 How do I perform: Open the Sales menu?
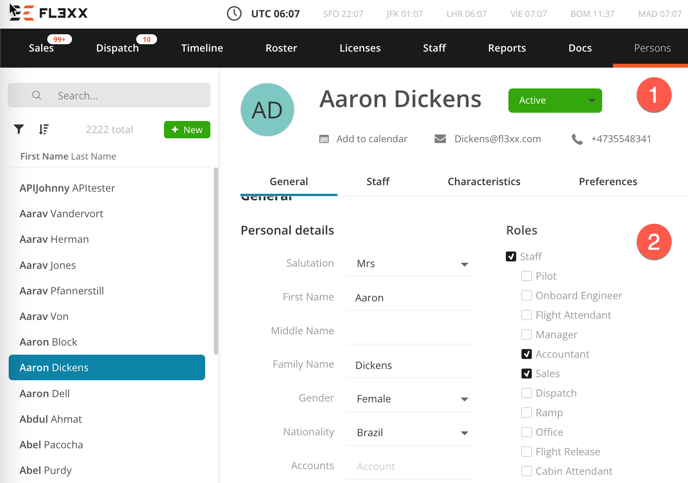coord(41,48)
